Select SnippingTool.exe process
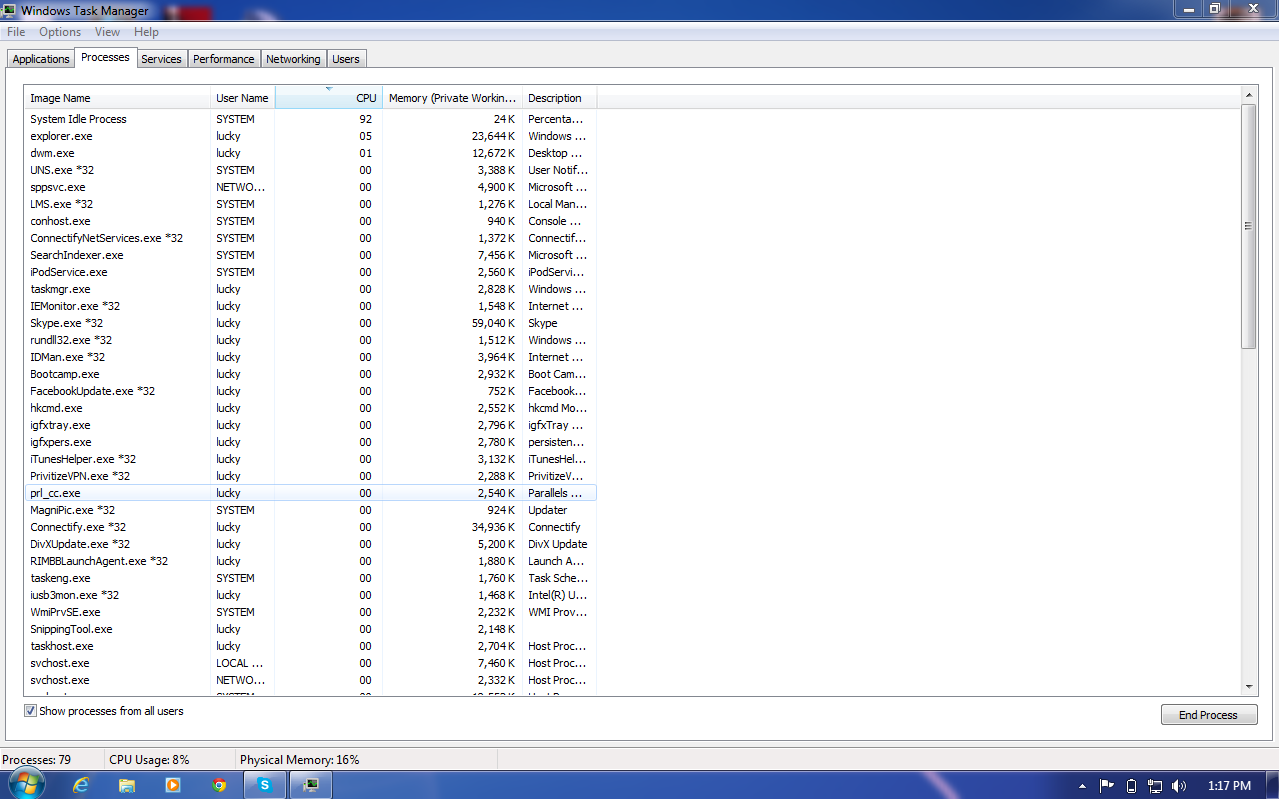Screen dimensions: 1279x799 click(310, 629)
